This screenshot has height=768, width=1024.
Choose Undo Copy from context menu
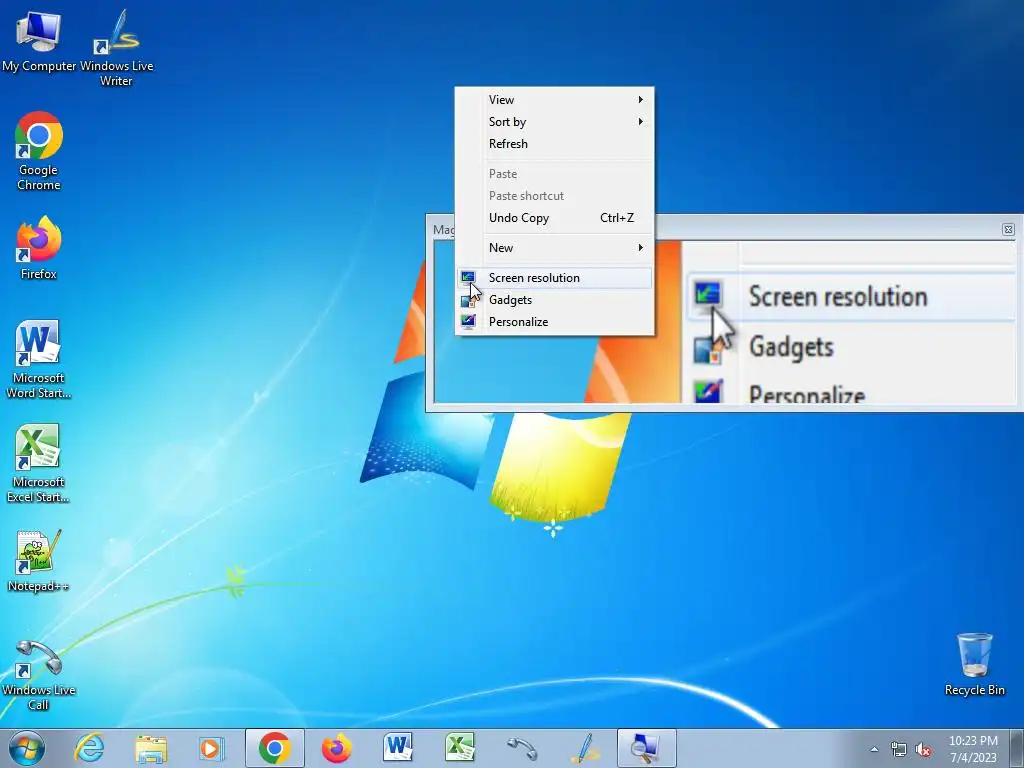[554, 218]
